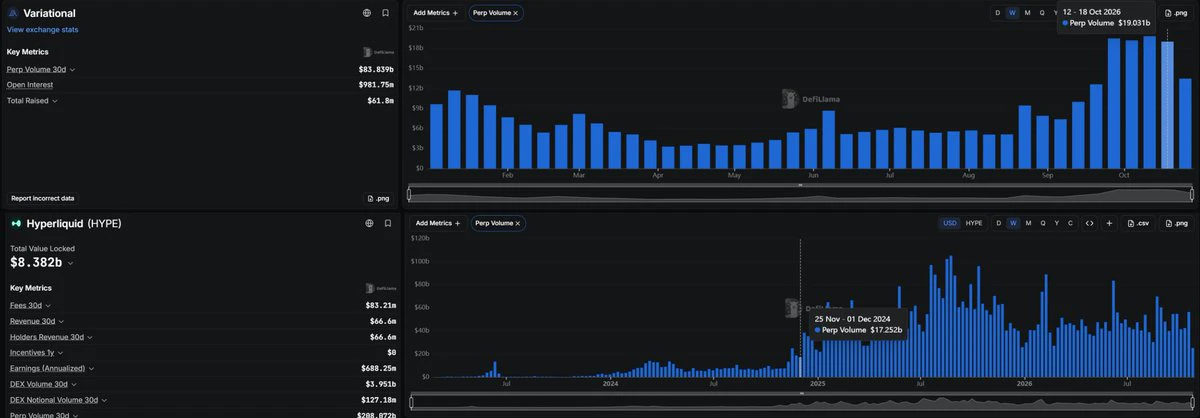Viewport: 1200px width, 418px height.
Task: Open Hyperliquid website globe icon
Action: tap(368, 223)
